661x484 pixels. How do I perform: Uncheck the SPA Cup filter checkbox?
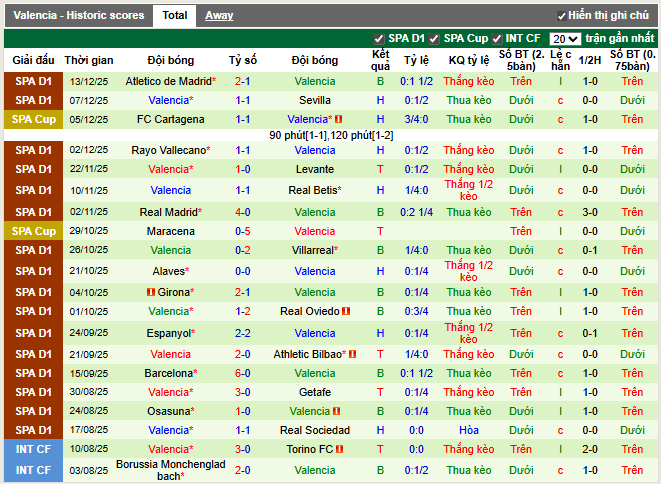pos(434,39)
